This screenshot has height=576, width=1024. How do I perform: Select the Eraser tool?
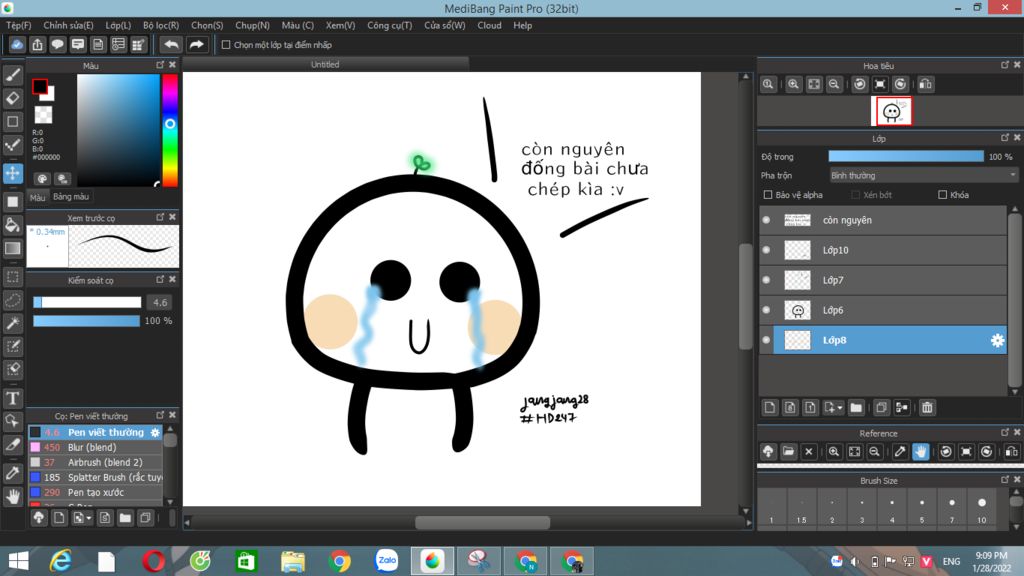point(12,98)
